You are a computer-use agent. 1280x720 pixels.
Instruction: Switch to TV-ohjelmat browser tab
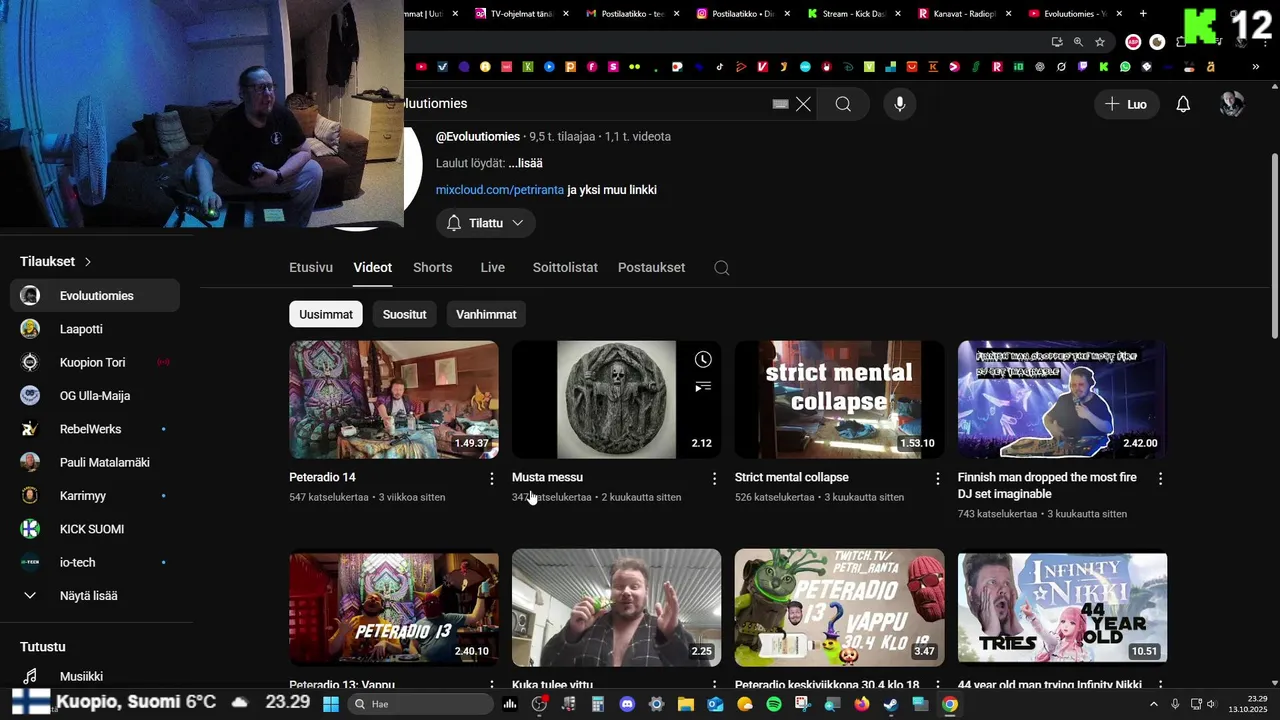[520, 14]
